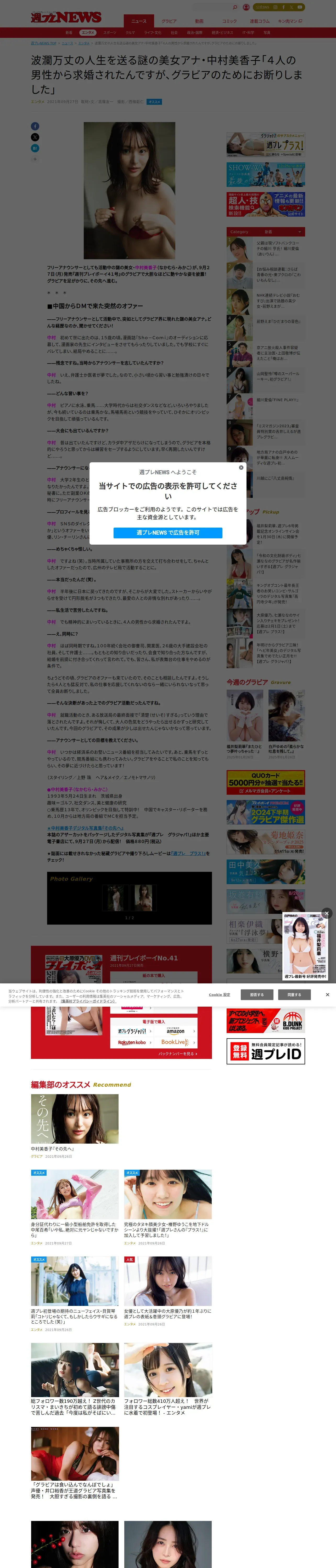The width and height of the screenshot is (336, 1568).
Task: Click the 週プレNEWS logo in header
Action: 66,17
